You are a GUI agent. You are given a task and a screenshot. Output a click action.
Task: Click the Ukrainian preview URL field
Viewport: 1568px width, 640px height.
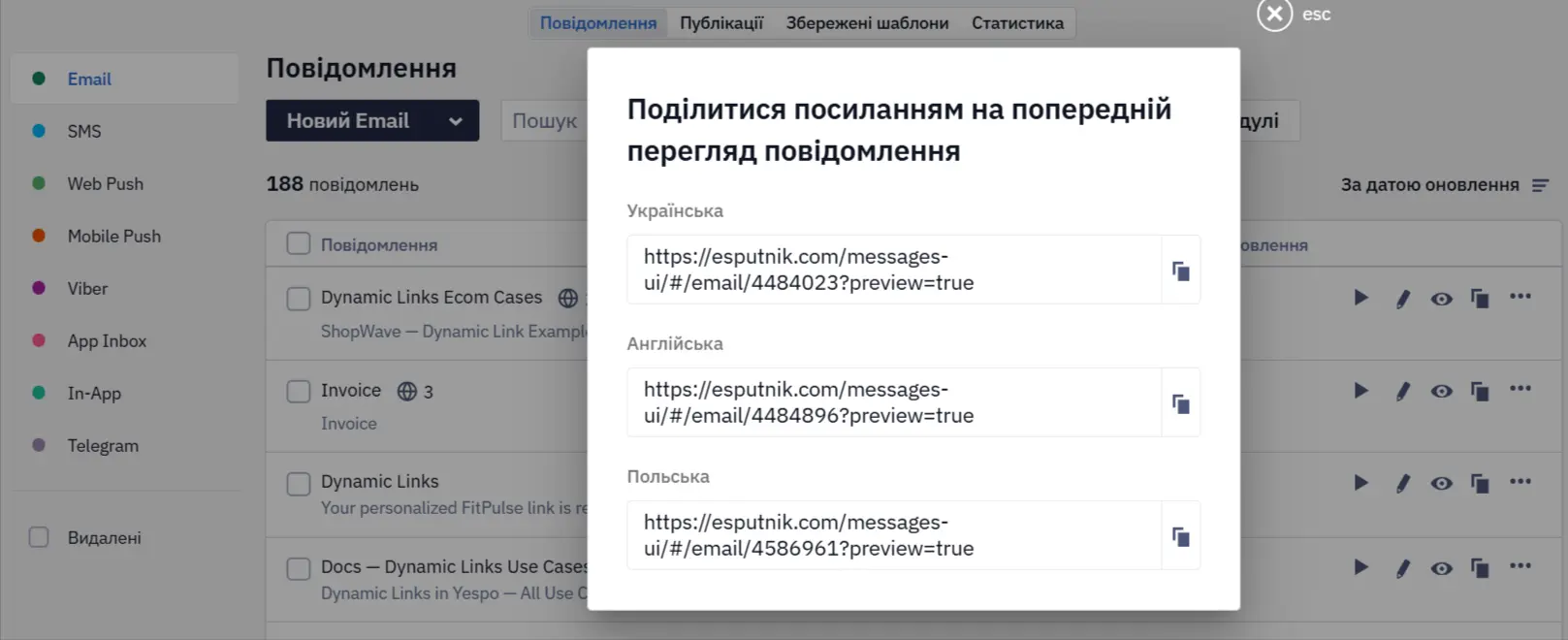(x=894, y=270)
